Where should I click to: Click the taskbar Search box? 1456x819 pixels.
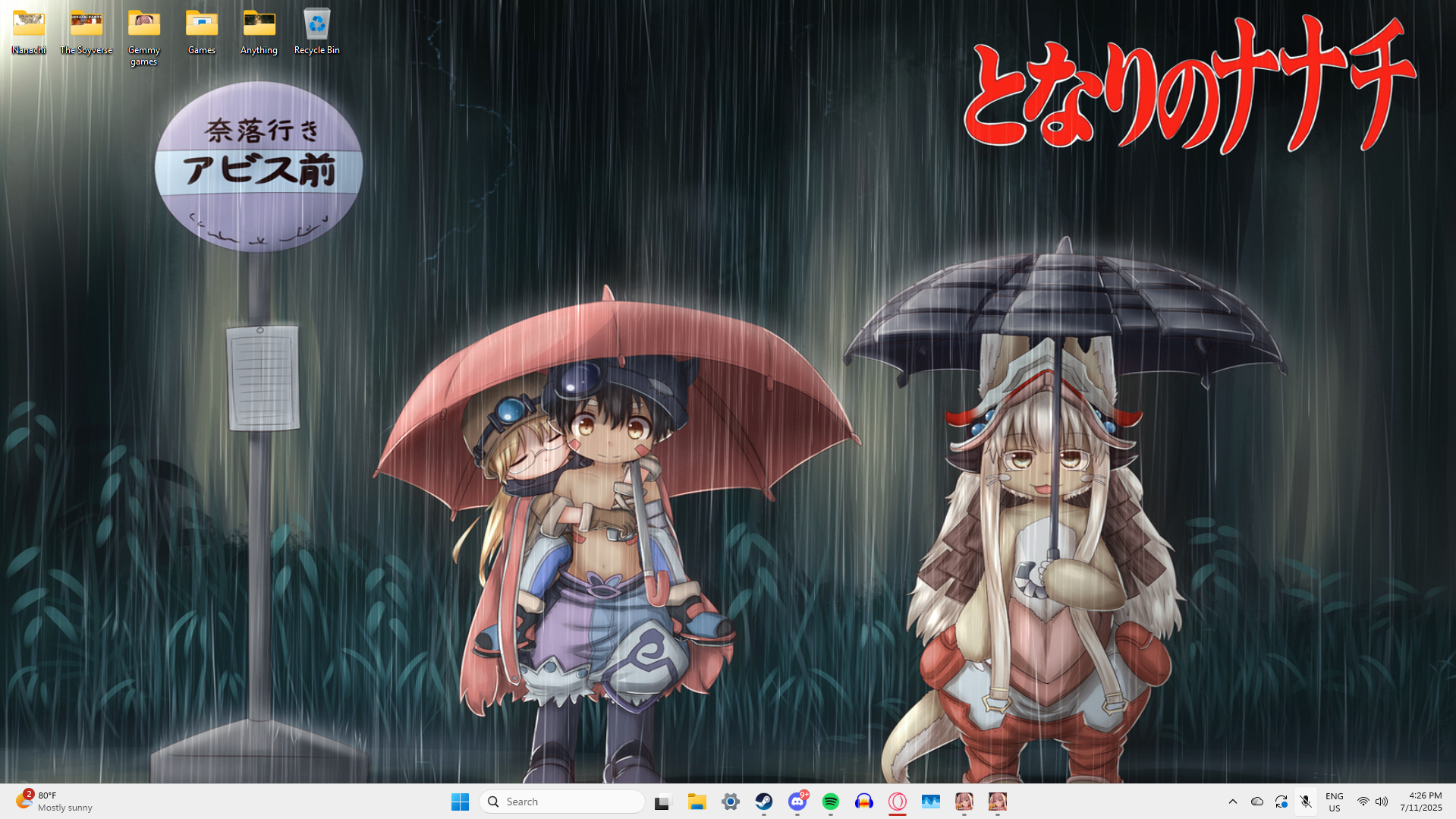click(562, 802)
